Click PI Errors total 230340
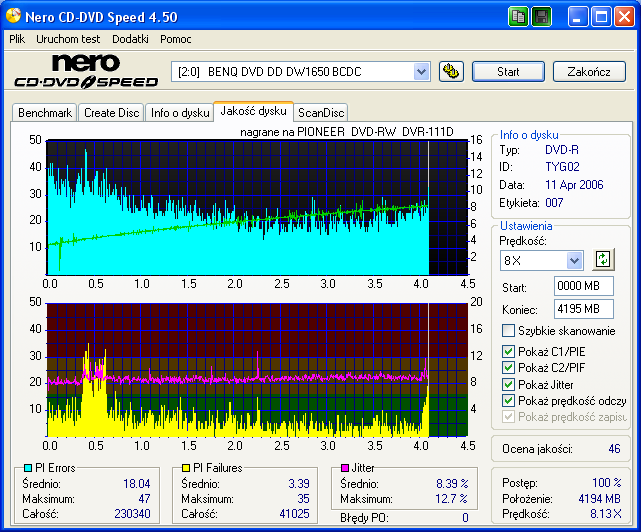This screenshot has width=641, height=532. pos(132,514)
